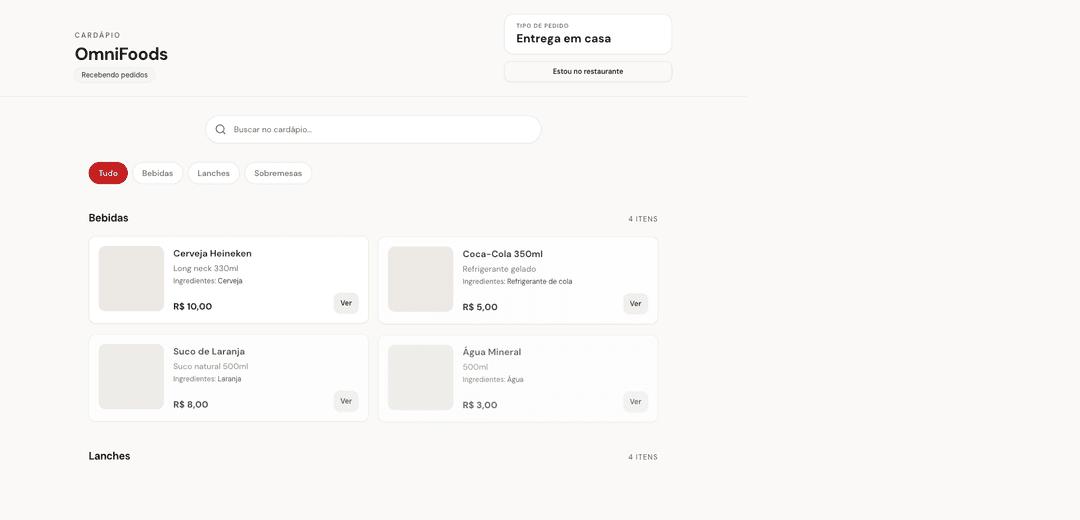Click the 'Estou no restaurante' button

coord(588,72)
